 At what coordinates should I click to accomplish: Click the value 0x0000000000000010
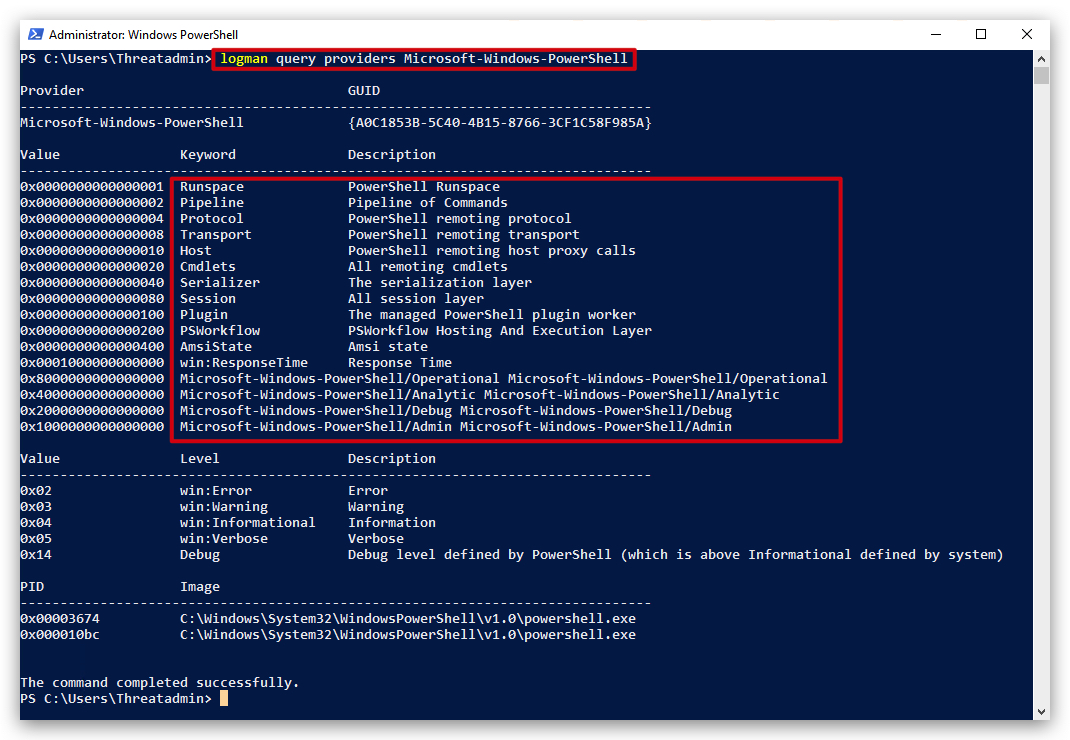(x=92, y=251)
